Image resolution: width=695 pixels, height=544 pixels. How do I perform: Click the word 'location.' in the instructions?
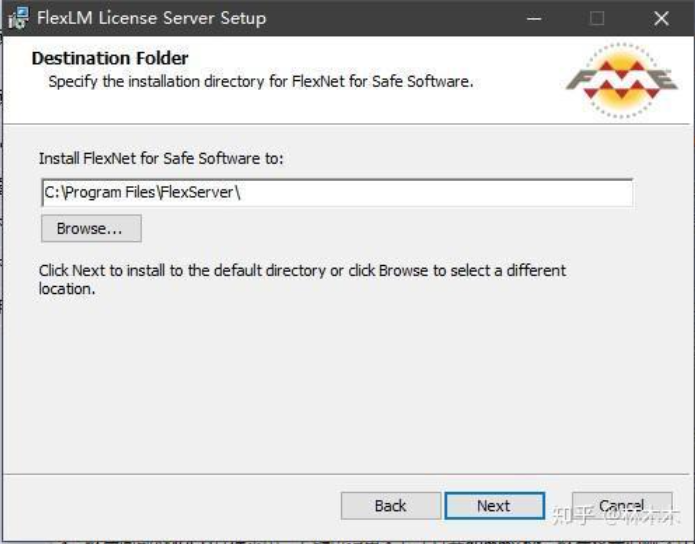click(67, 289)
